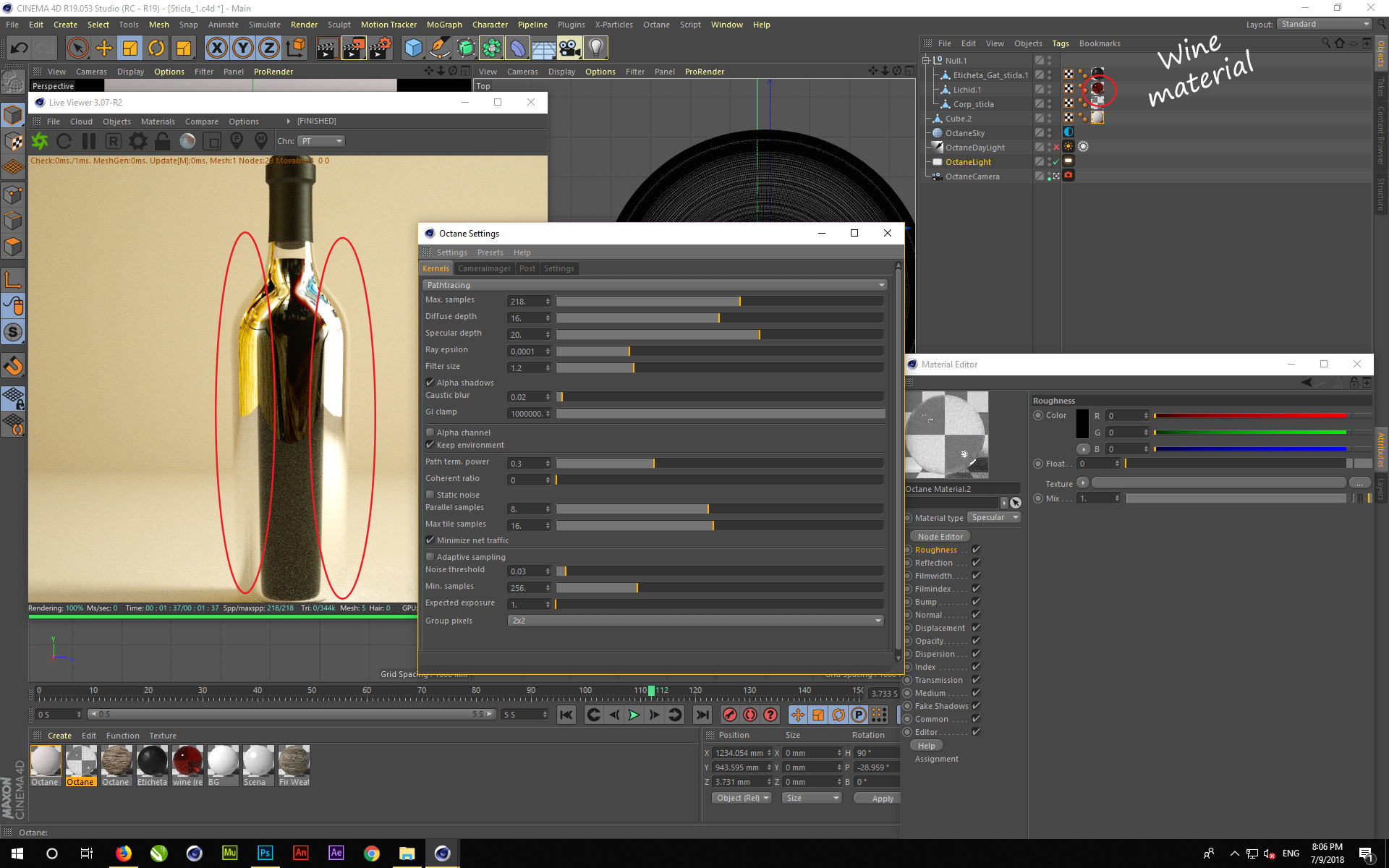Image resolution: width=1389 pixels, height=868 pixels.
Task: Click the Octane send scene render icon
Action: pyautogui.click(x=40, y=141)
